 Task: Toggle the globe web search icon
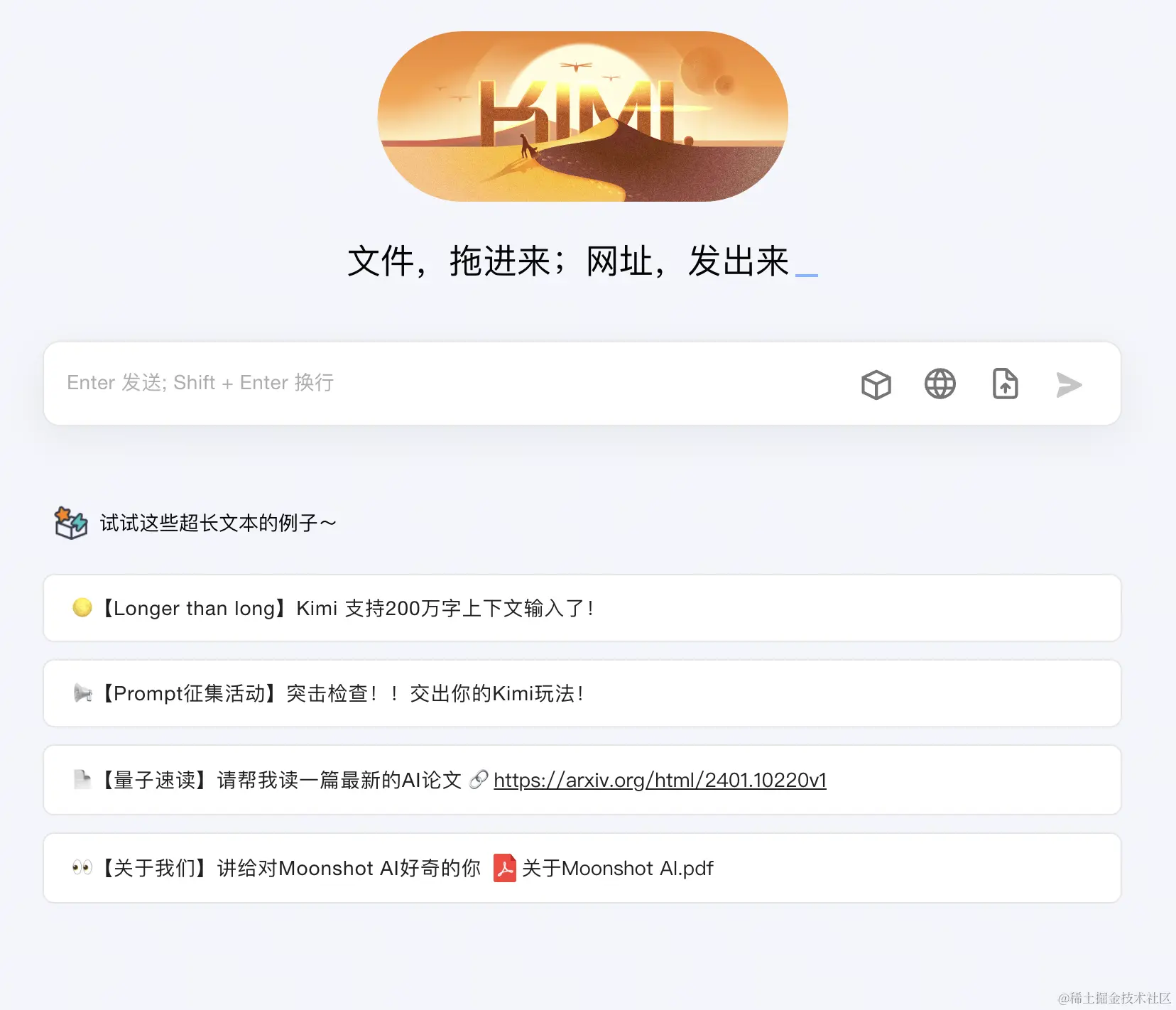coord(940,384)
